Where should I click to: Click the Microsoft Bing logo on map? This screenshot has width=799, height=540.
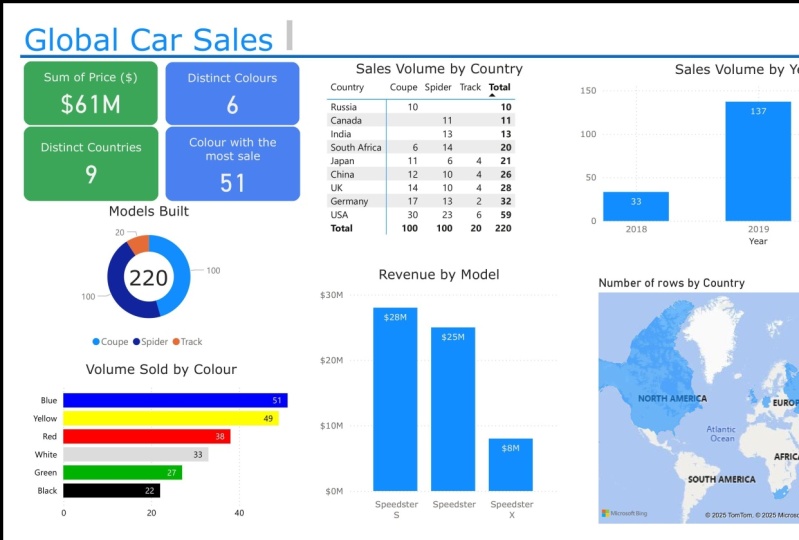625,514
